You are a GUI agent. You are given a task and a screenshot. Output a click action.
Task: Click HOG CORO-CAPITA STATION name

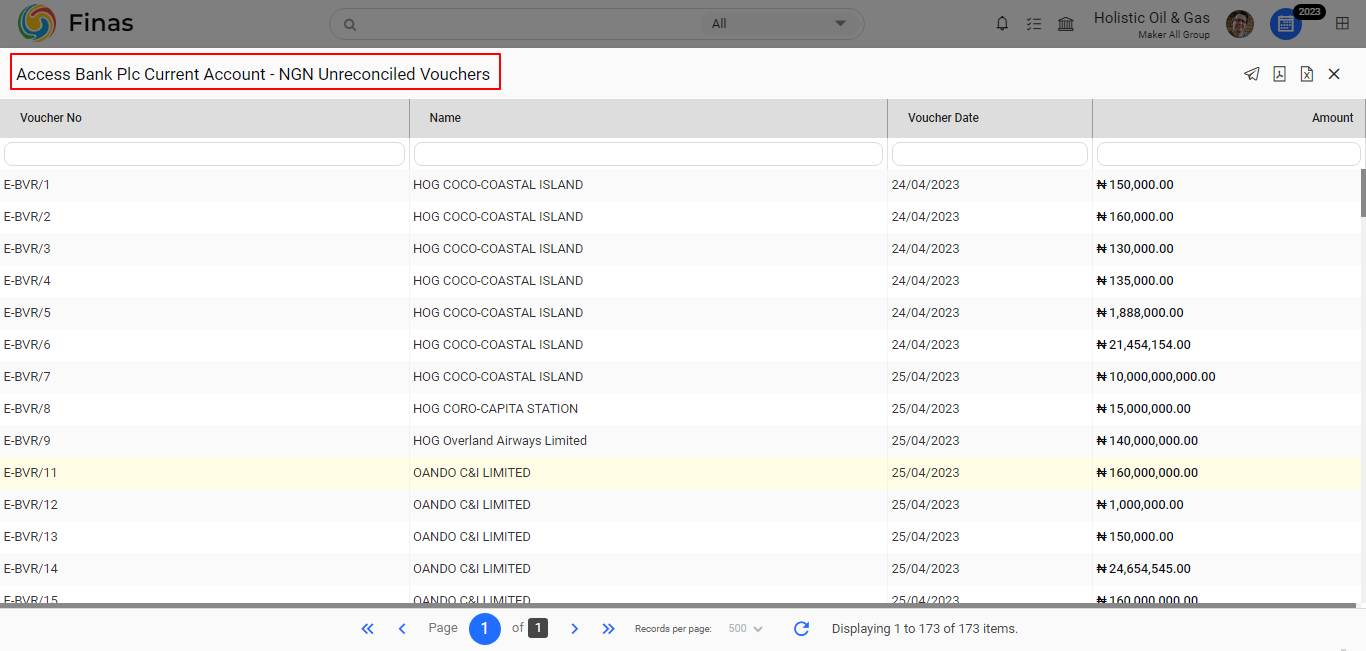pos(496,409)
